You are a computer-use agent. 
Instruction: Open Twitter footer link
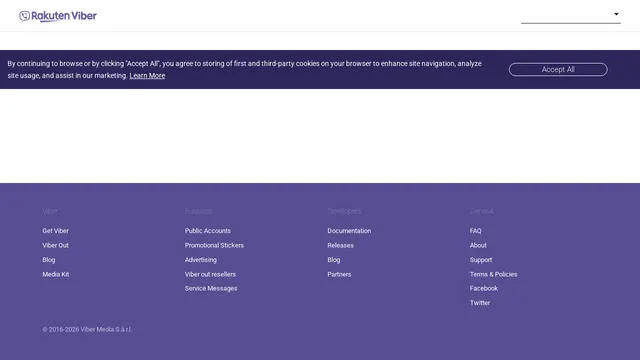480,303
